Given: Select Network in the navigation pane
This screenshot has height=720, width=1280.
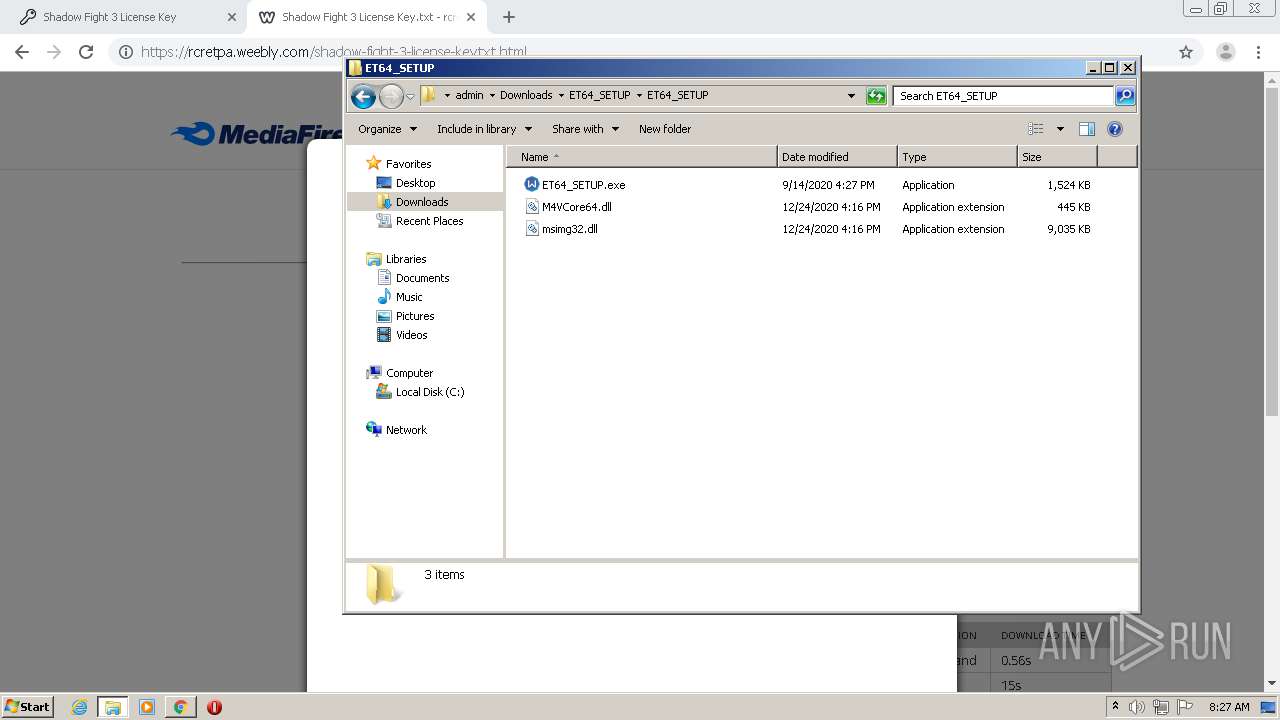Looking at the screenshot, I should pyautogui.click(x=406, y=430).
